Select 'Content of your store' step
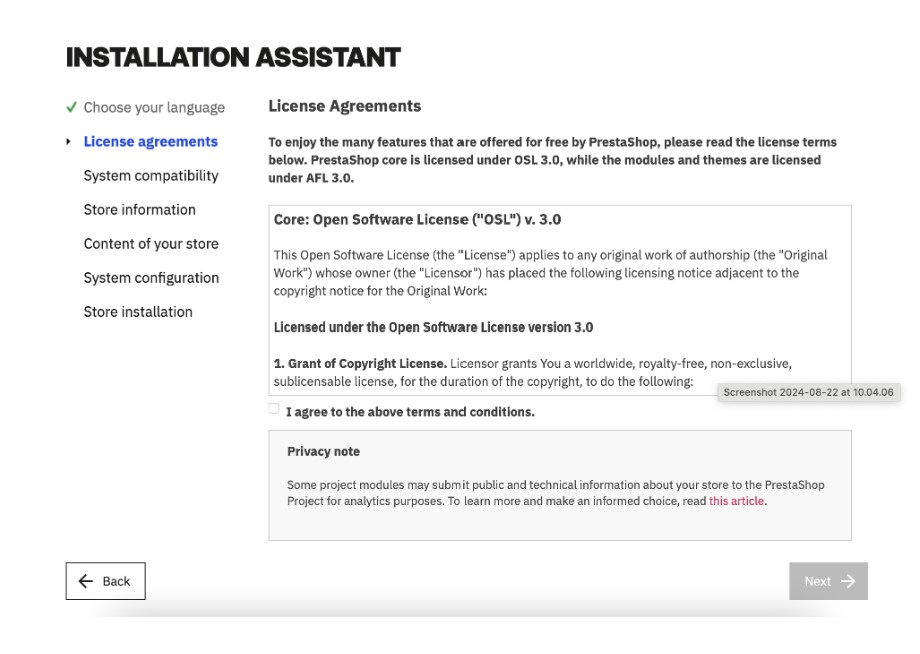The image size is (920, 654). click(151, 243)
